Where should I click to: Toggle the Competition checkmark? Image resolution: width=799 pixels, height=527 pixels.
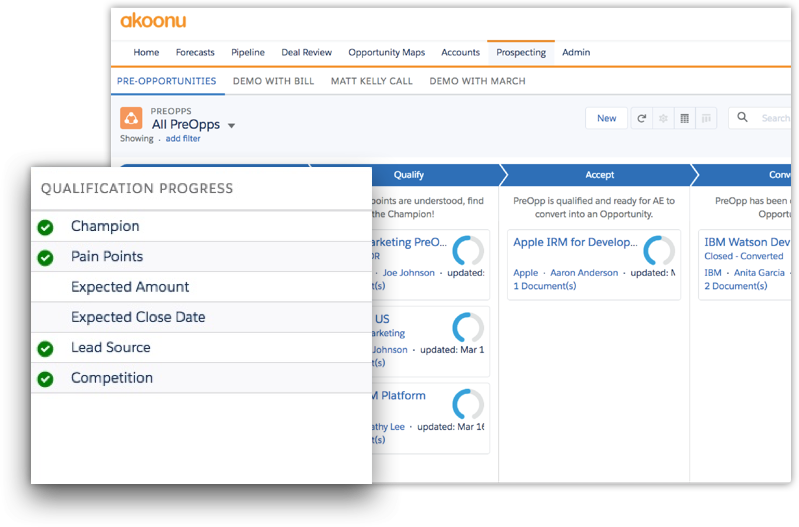pos(45,379)
